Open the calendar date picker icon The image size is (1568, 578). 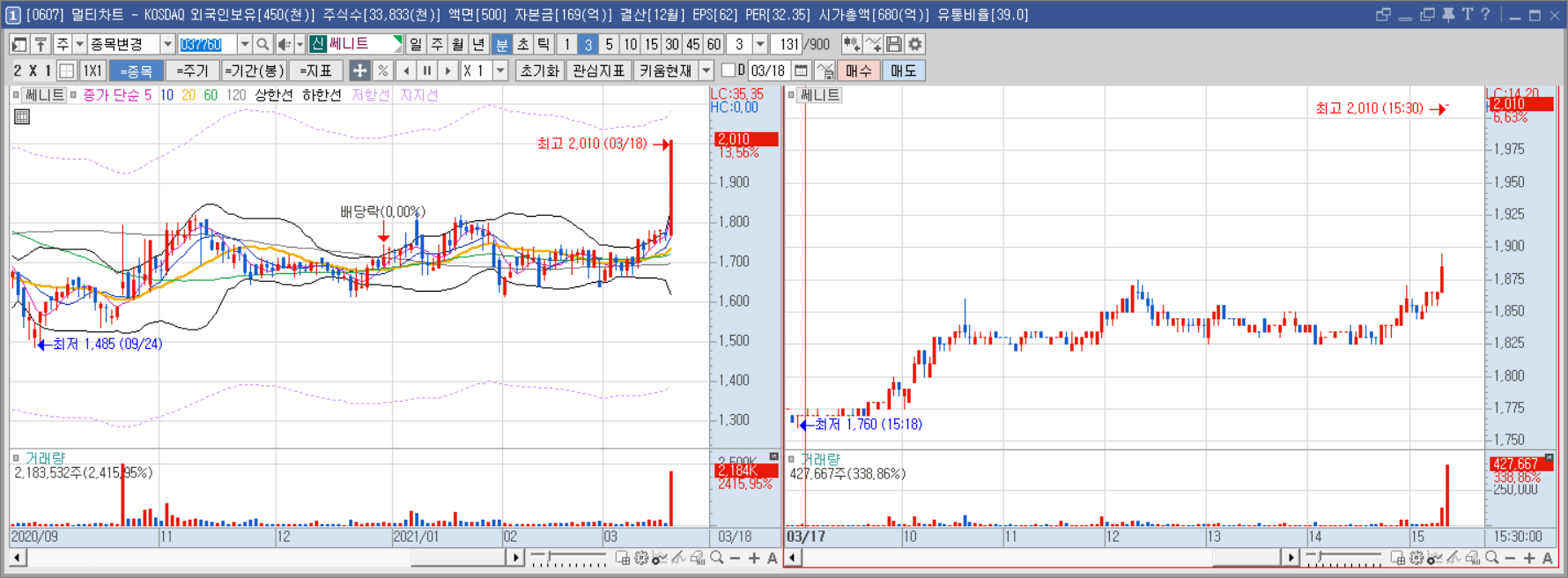[x=801, y=70]
